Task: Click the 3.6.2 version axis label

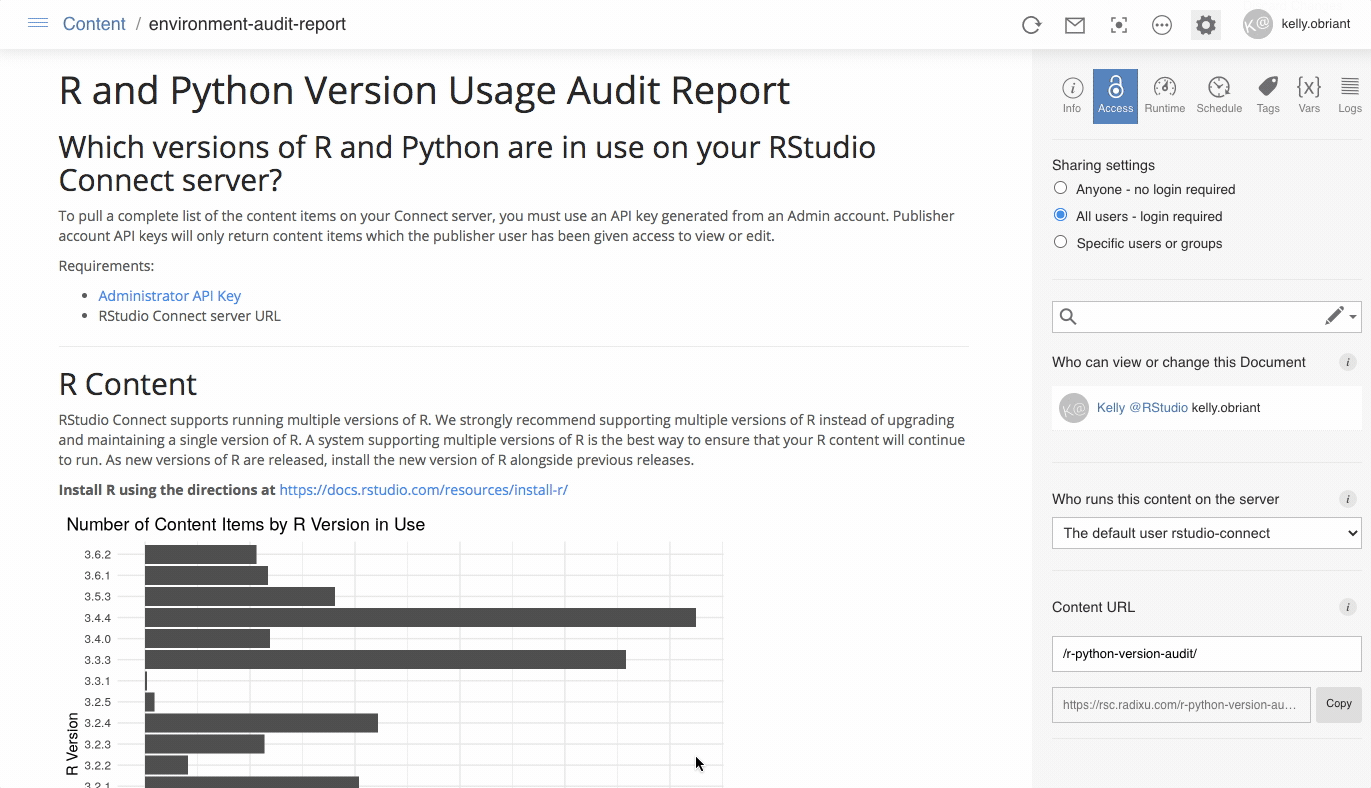Action: coord(98,555)
